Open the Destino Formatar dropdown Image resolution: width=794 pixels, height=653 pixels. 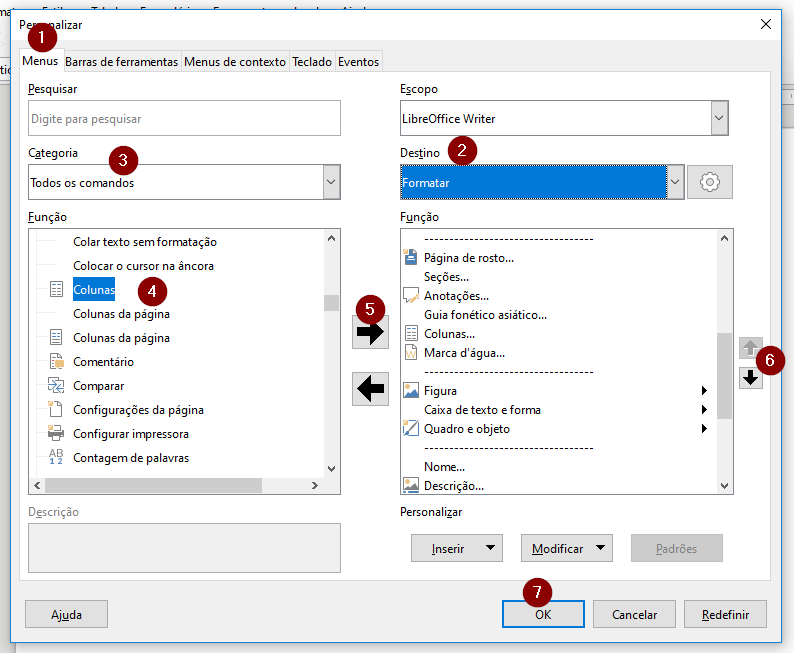pos(675,183)
